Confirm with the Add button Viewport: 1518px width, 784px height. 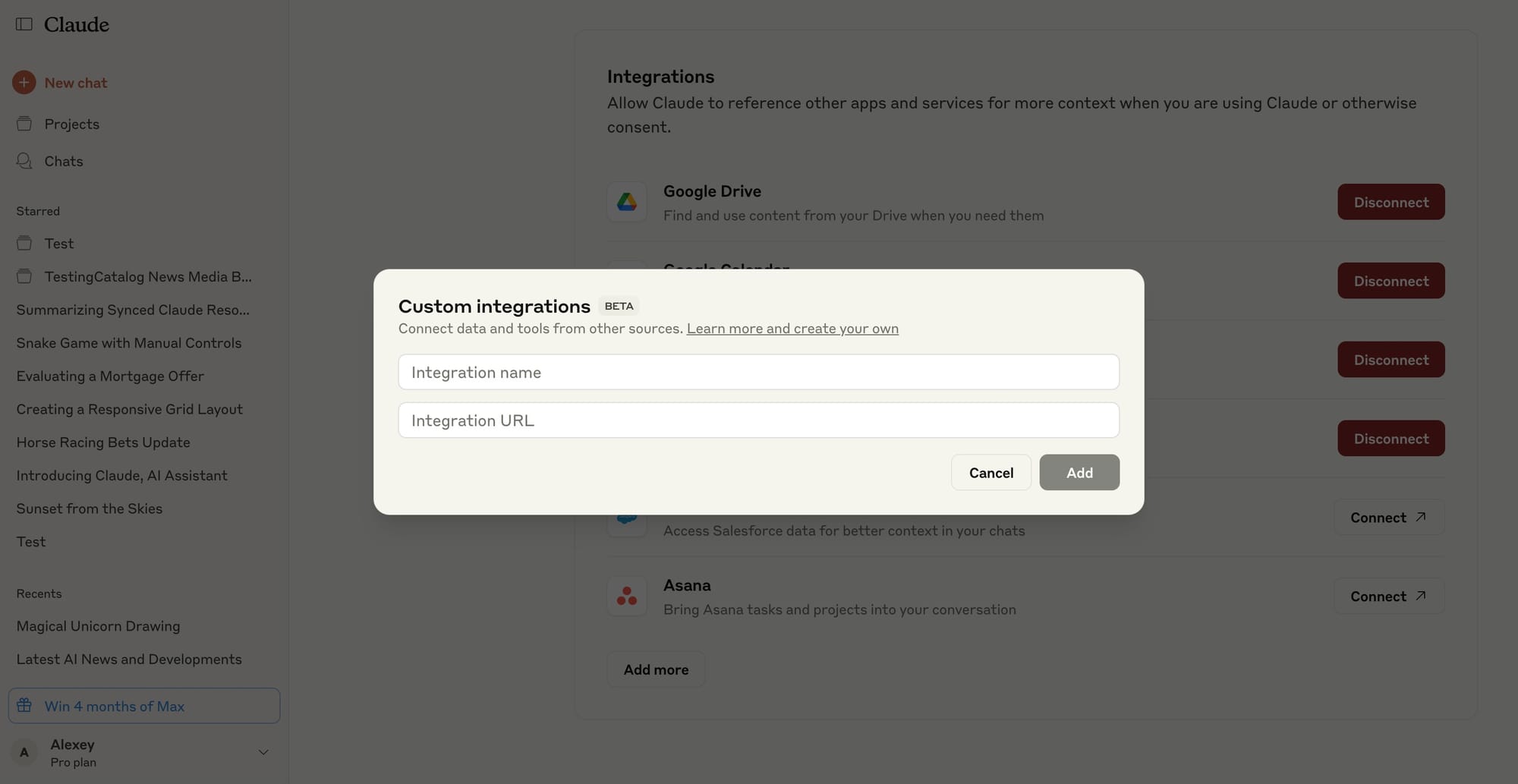pyautogui.click(x=1079, y=472)
